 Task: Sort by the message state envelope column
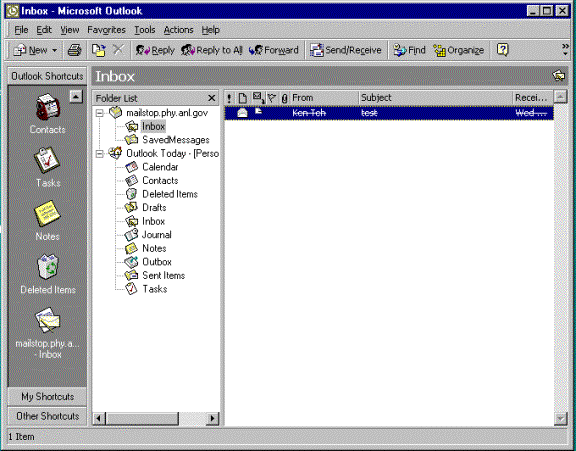click(258, 98)
